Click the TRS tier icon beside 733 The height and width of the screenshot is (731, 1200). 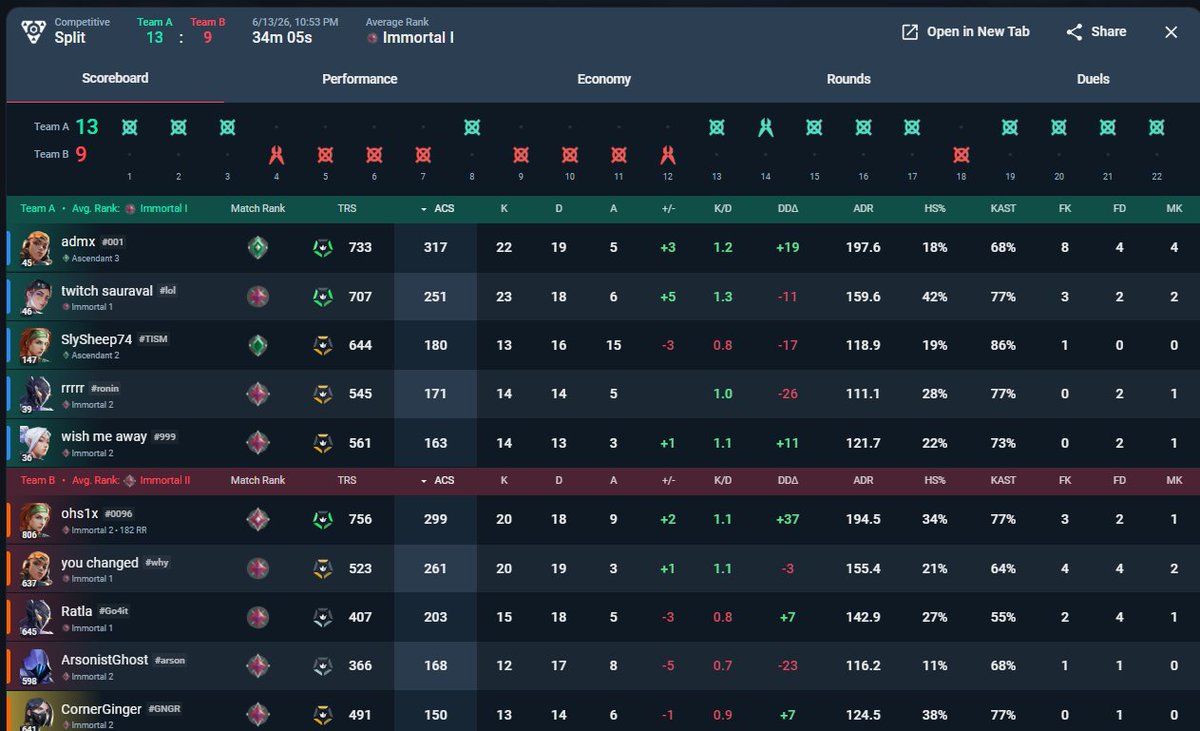tap(322, 247)
